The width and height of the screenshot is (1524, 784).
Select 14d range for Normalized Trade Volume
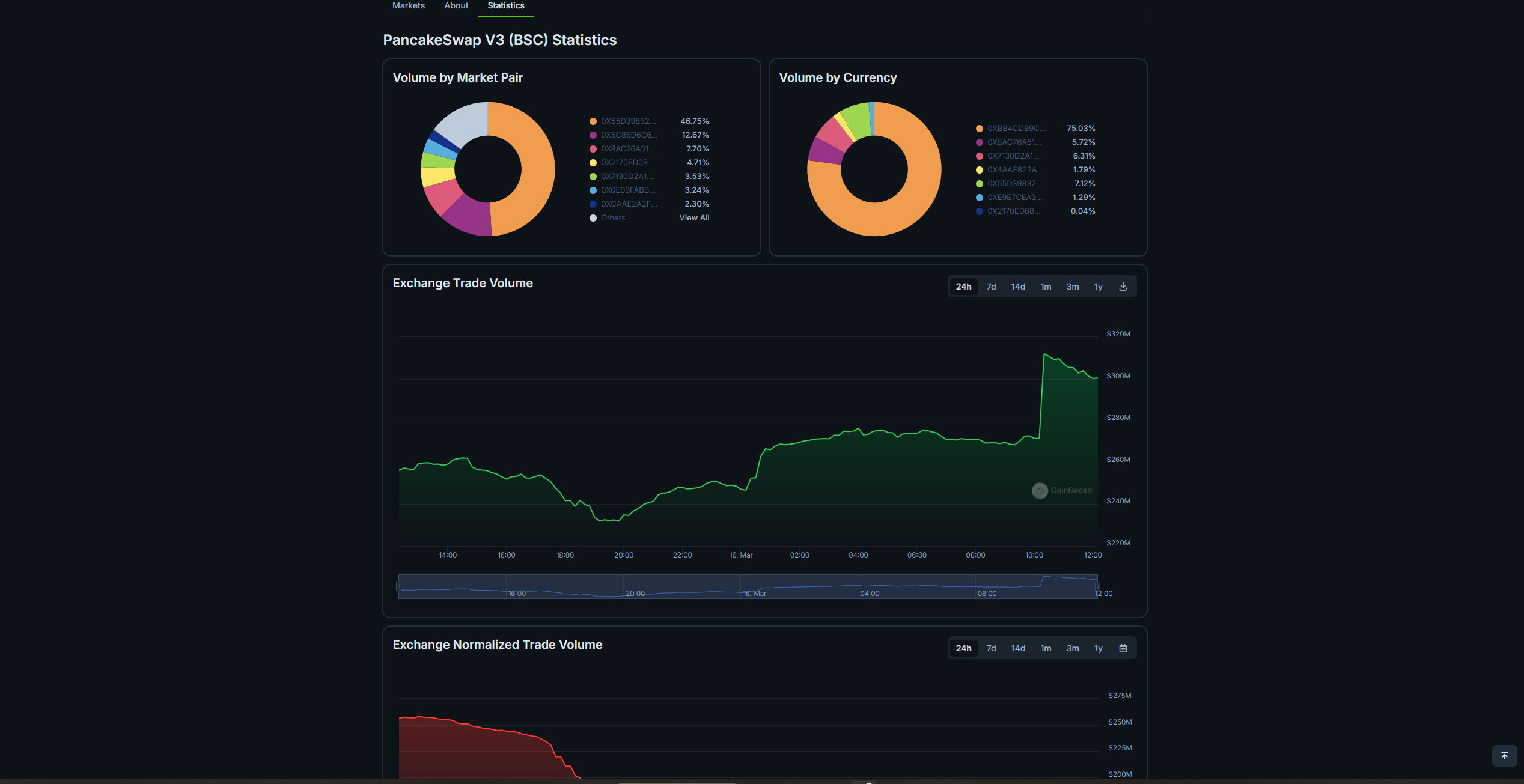(1018, 648)
